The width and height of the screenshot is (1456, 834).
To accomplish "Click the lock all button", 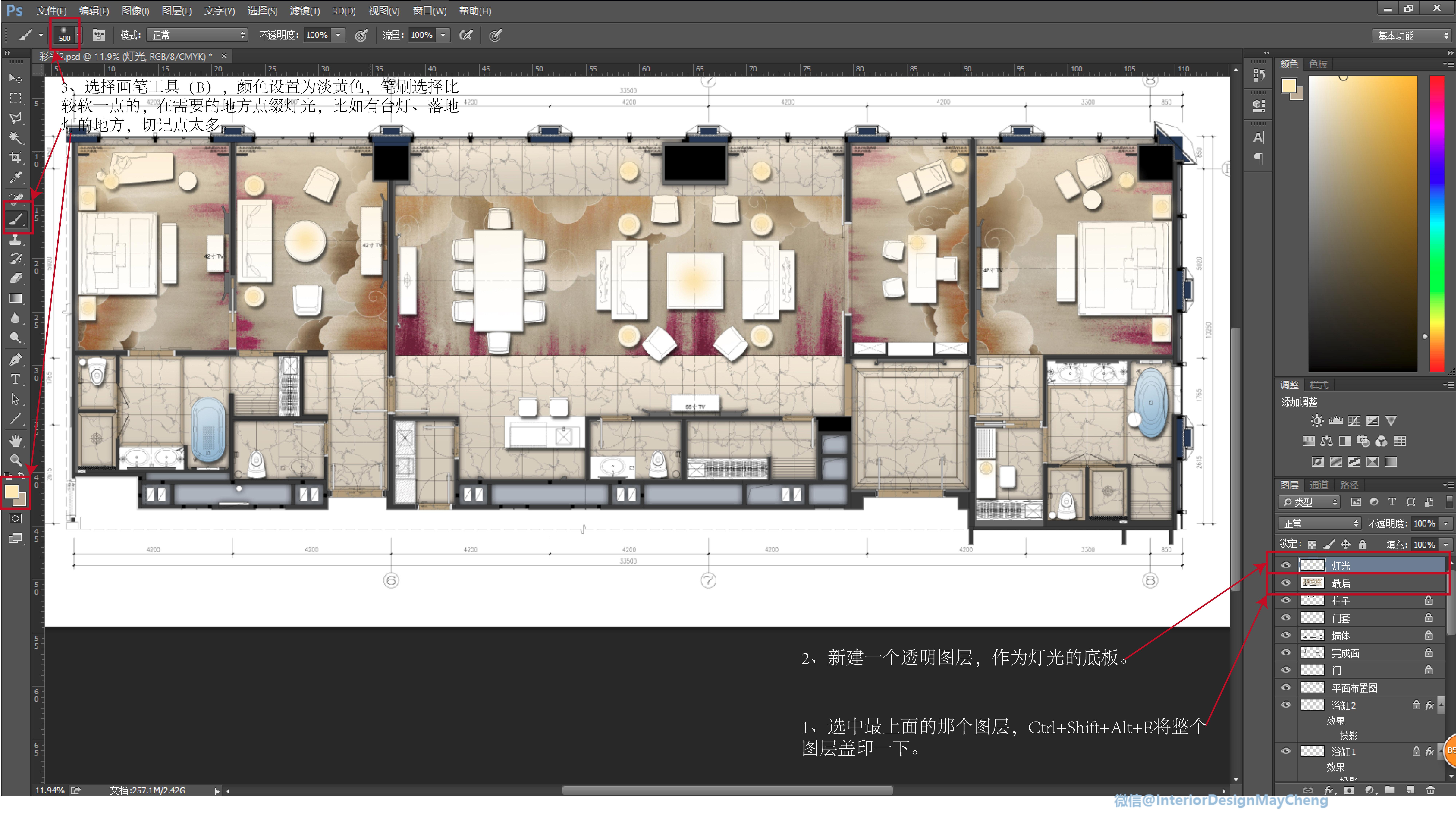I will click(x=1363, y=545).
